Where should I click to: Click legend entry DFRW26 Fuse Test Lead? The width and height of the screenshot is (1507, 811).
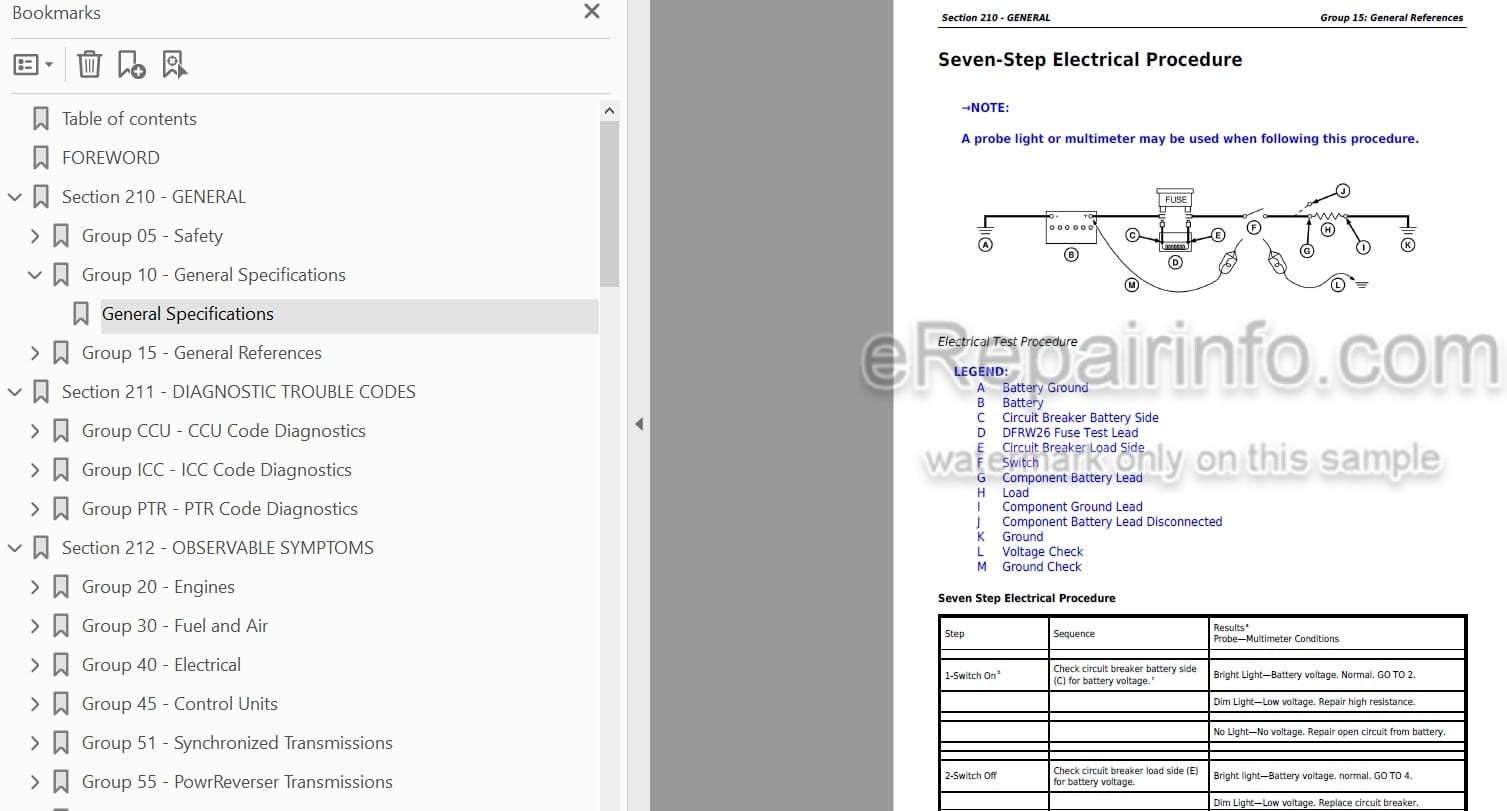(x=1070, y=433)
